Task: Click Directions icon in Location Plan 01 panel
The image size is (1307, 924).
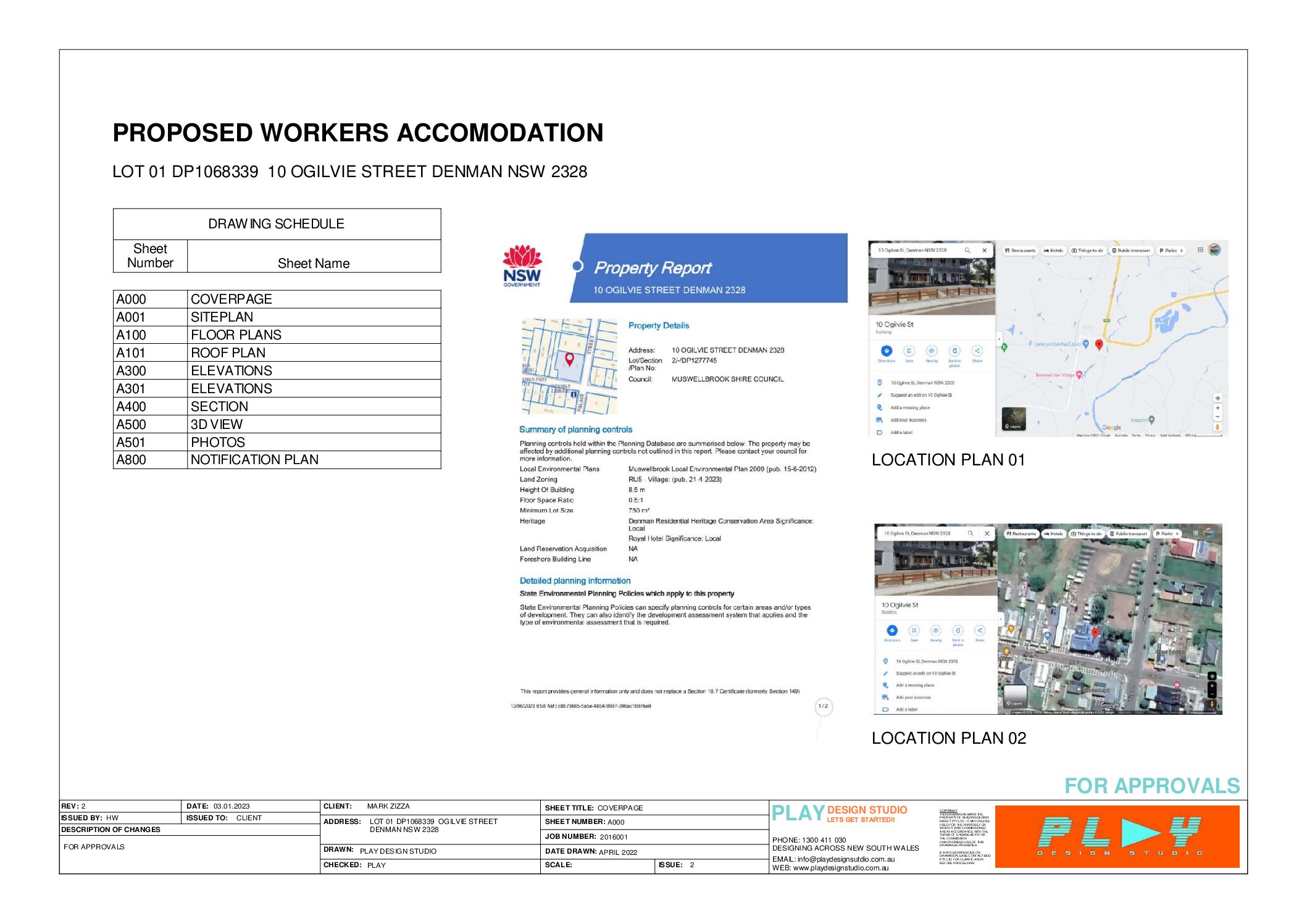Action: (887, 351)
